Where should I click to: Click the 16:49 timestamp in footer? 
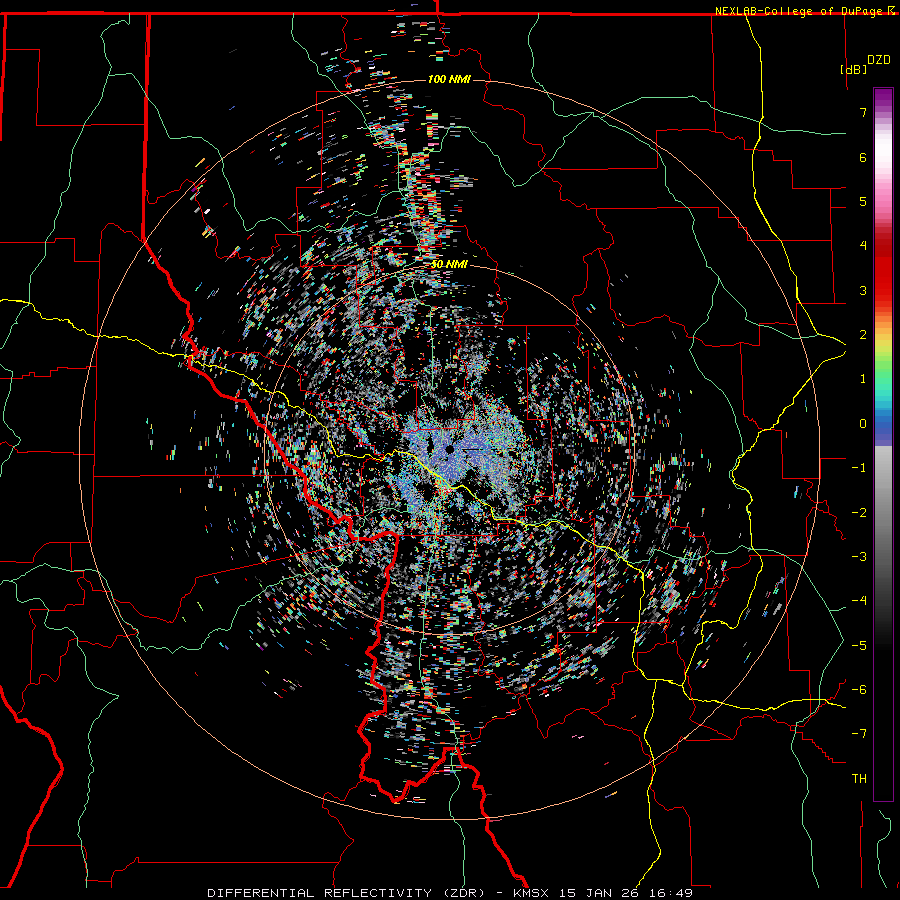click(673, 893)
